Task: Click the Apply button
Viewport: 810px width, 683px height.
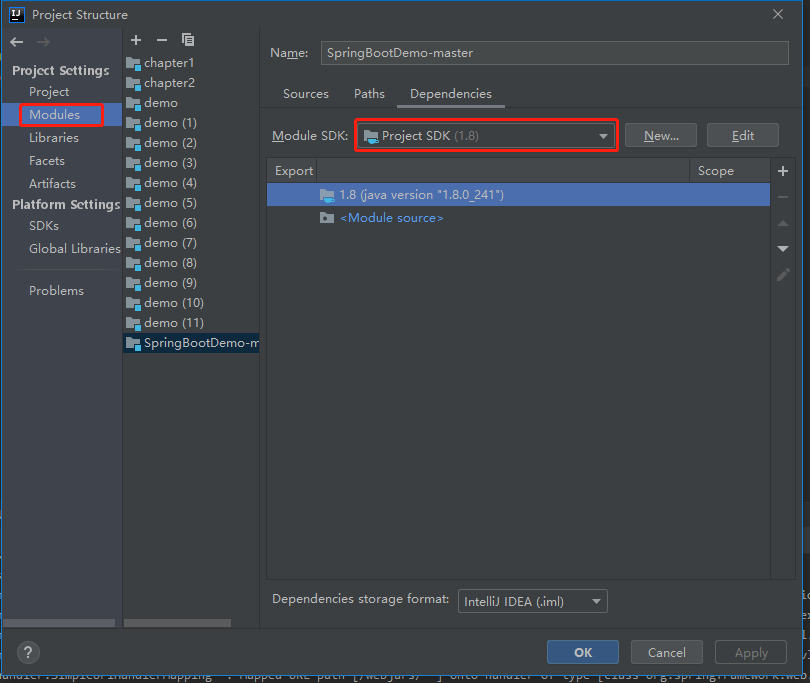Action: tap(751, 653)
